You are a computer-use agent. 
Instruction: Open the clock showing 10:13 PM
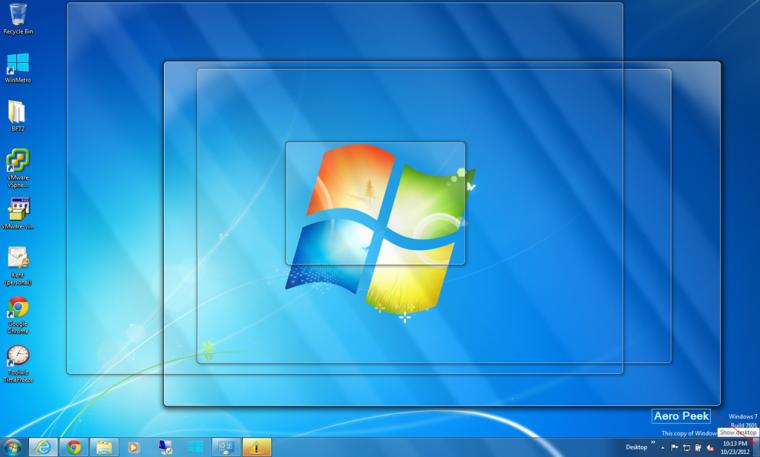735,447
